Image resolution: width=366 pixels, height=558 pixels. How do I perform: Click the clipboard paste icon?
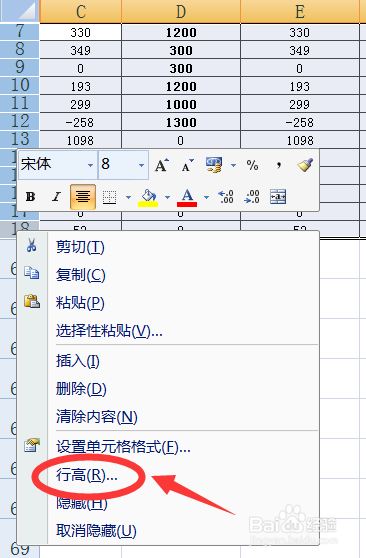(x=32, y=301)
